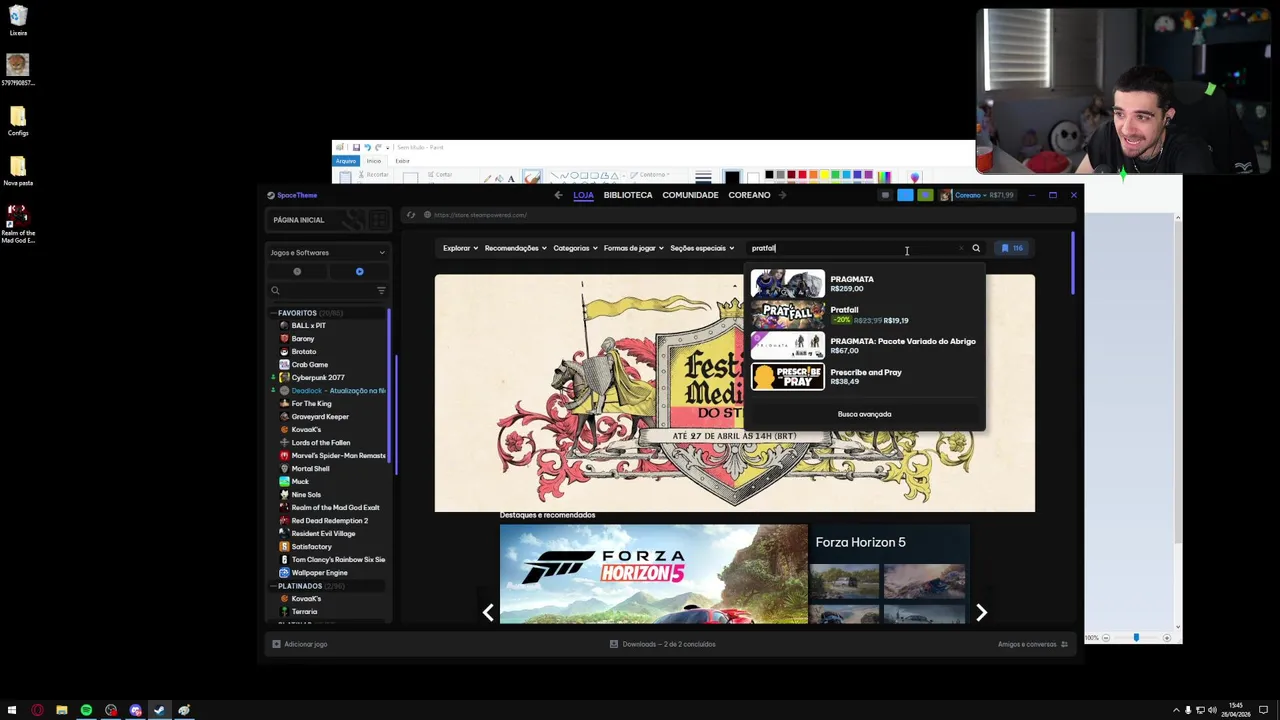
Task: Expand the Seções especiais menu
Action: pos(702,248)
